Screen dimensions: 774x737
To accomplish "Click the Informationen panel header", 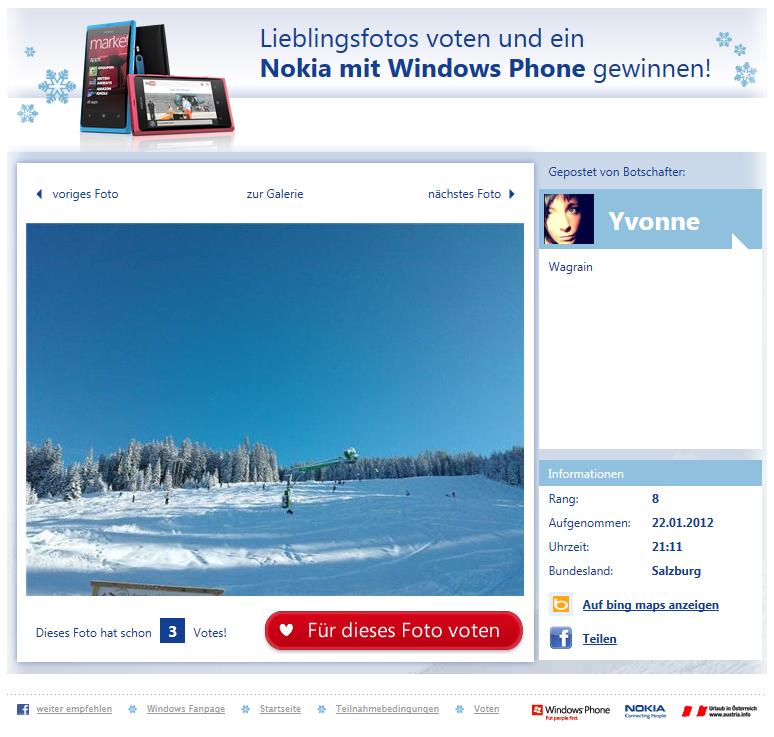I will point(650,473).
